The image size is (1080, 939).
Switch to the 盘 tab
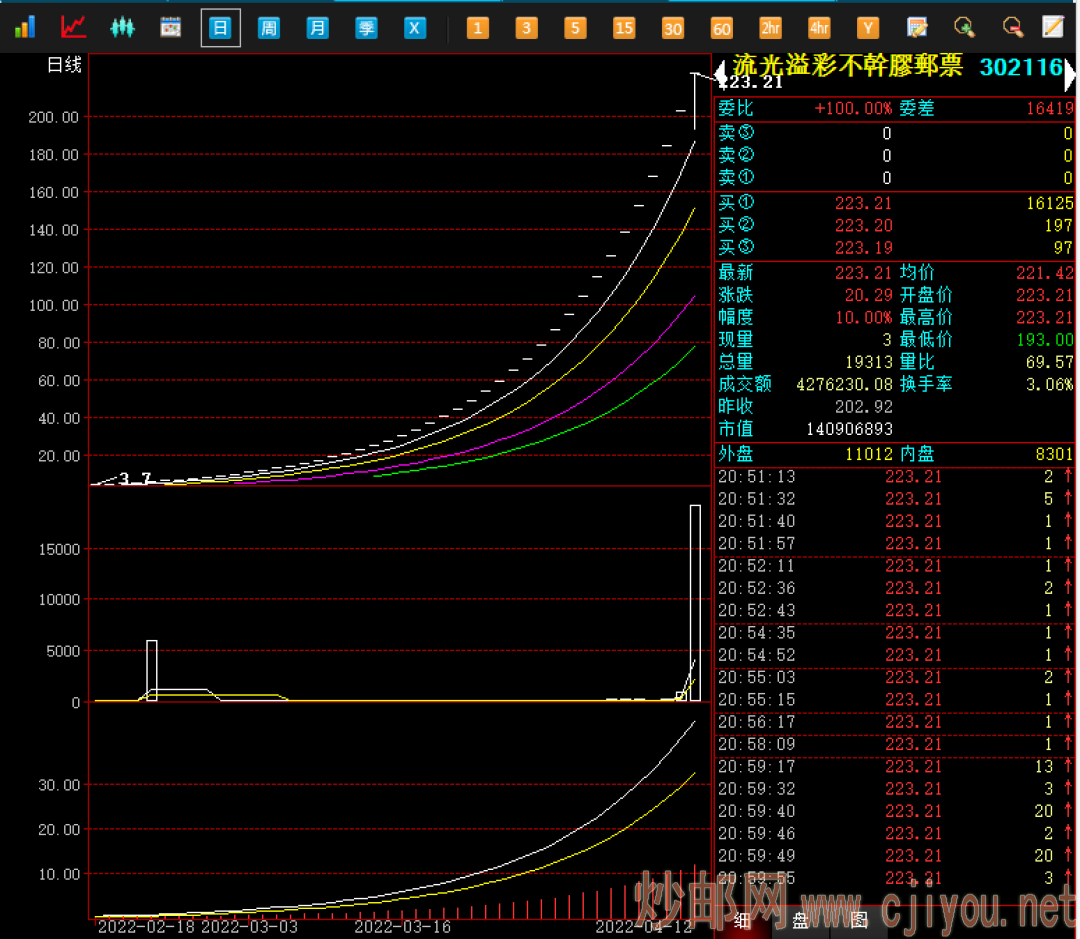pyautogui.click(x=800, y=921)
